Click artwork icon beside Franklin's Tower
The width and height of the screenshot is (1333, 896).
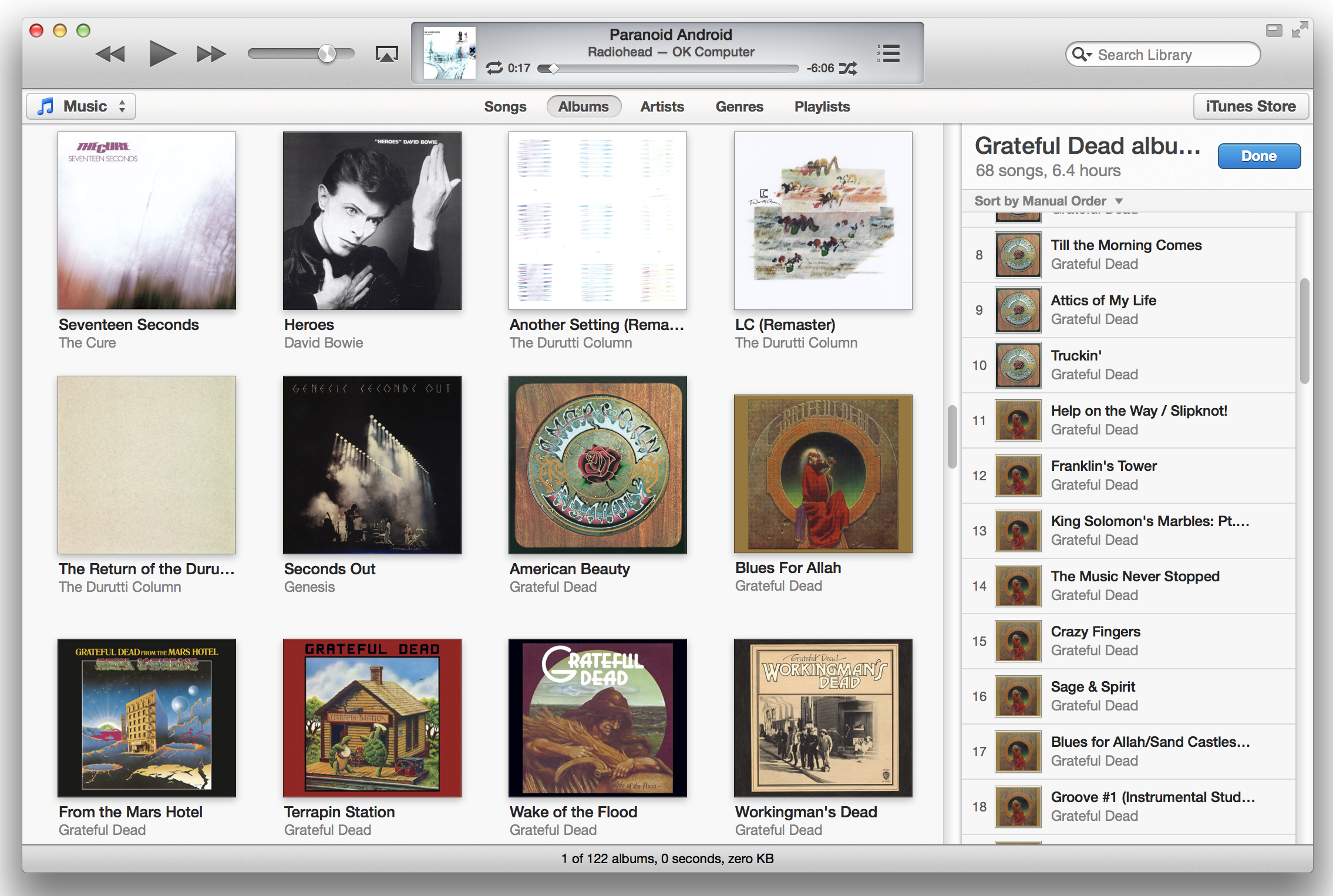1018,476
